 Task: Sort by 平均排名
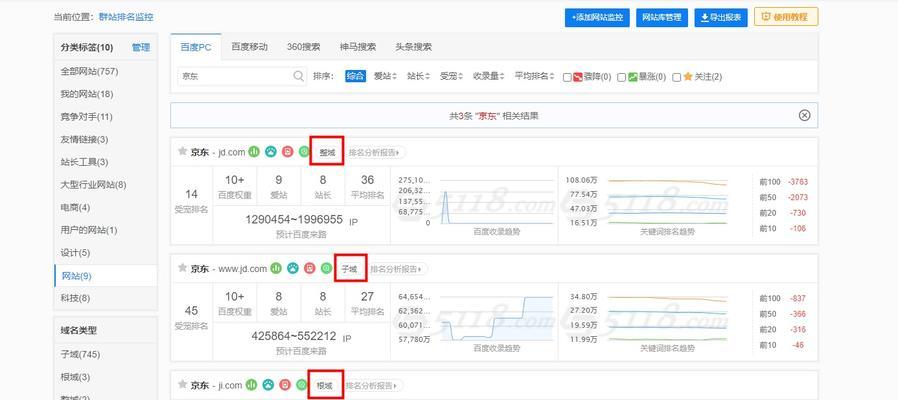pos(534,76)
